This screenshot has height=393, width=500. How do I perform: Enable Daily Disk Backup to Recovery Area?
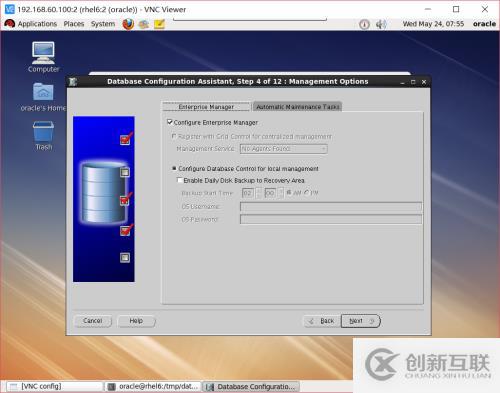[180, 180]
